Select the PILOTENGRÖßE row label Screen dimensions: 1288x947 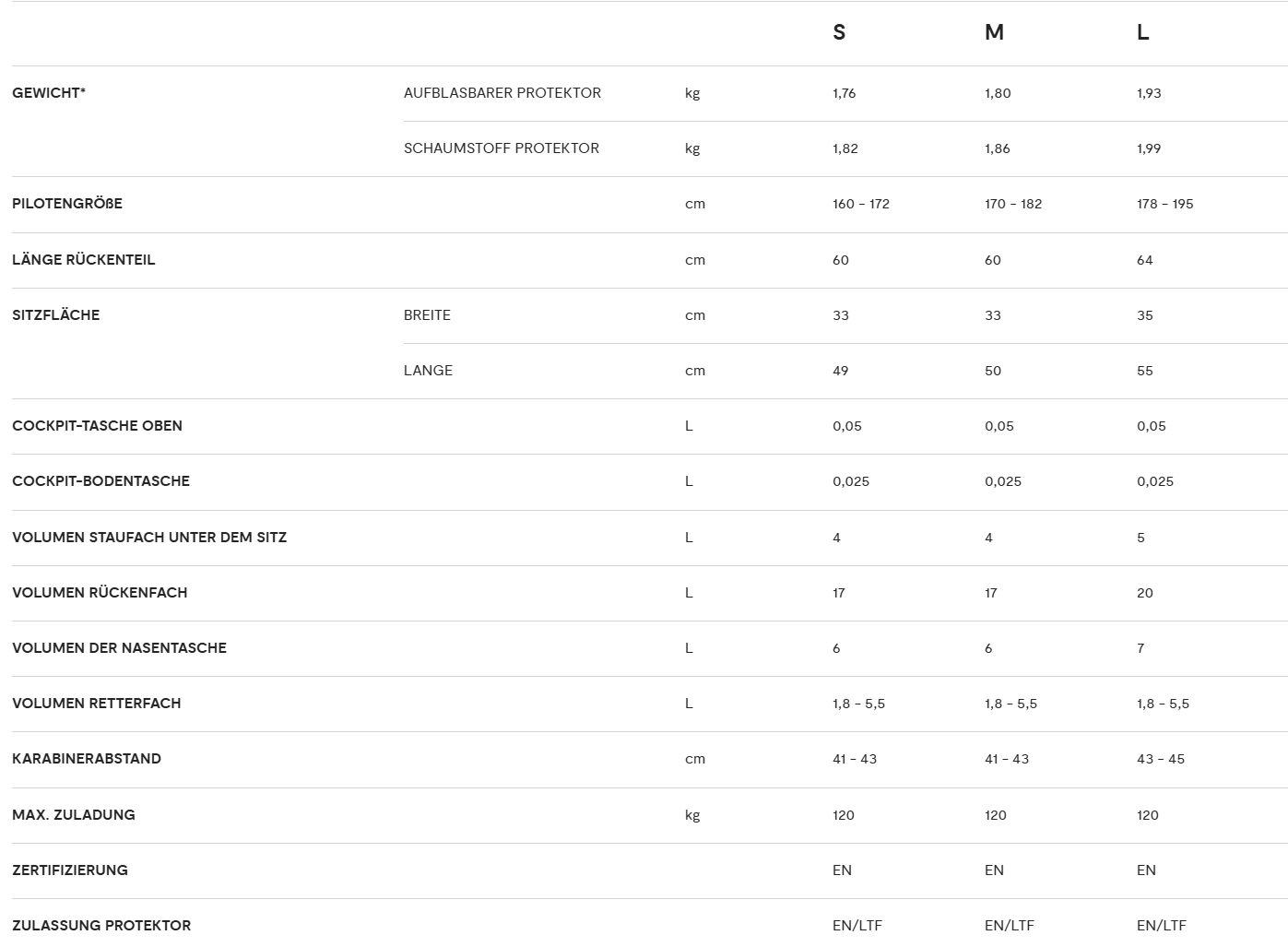click(67, 203)
